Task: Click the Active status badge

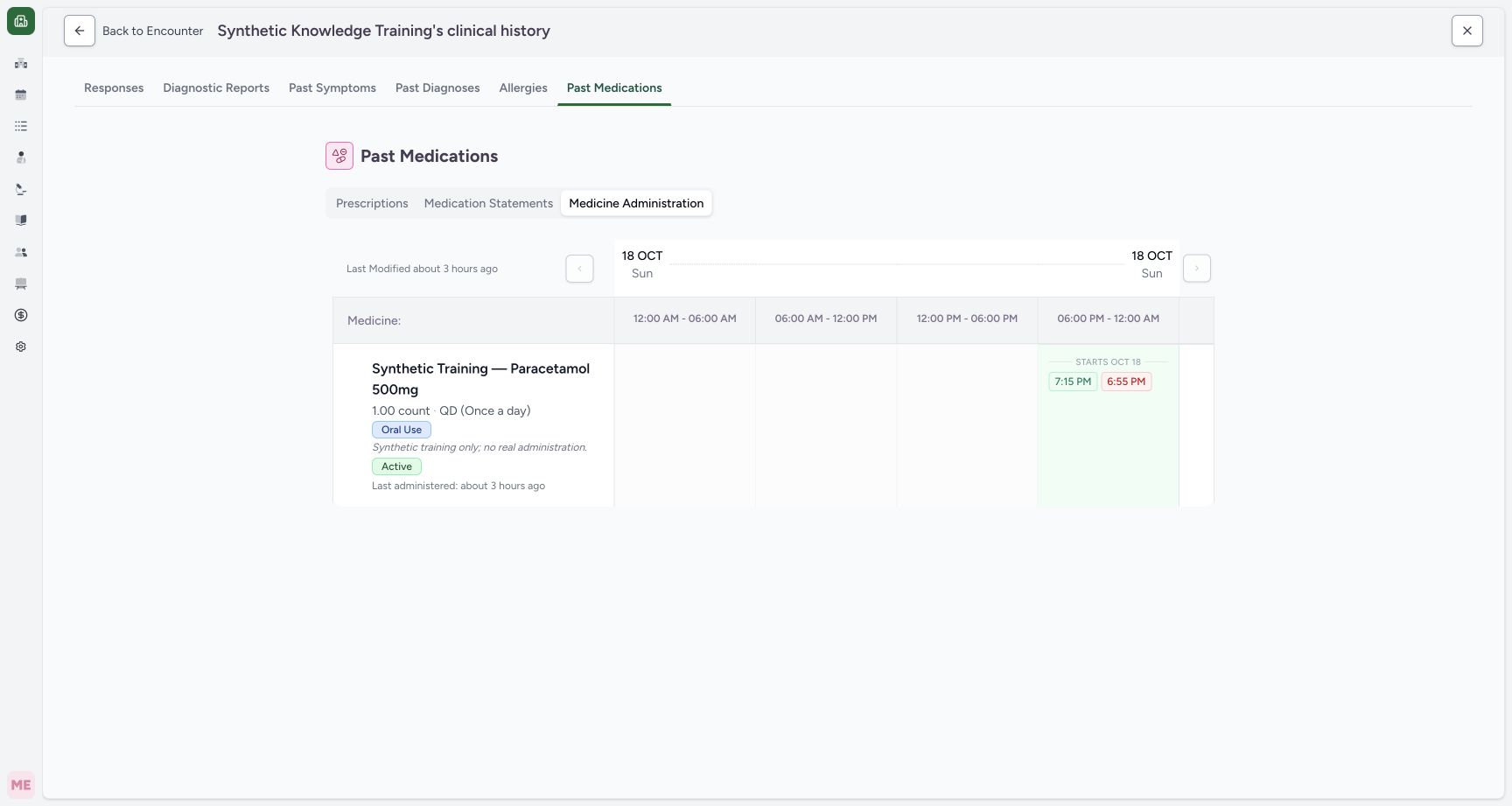Action: pyautogui.click(x=396, y=466)
